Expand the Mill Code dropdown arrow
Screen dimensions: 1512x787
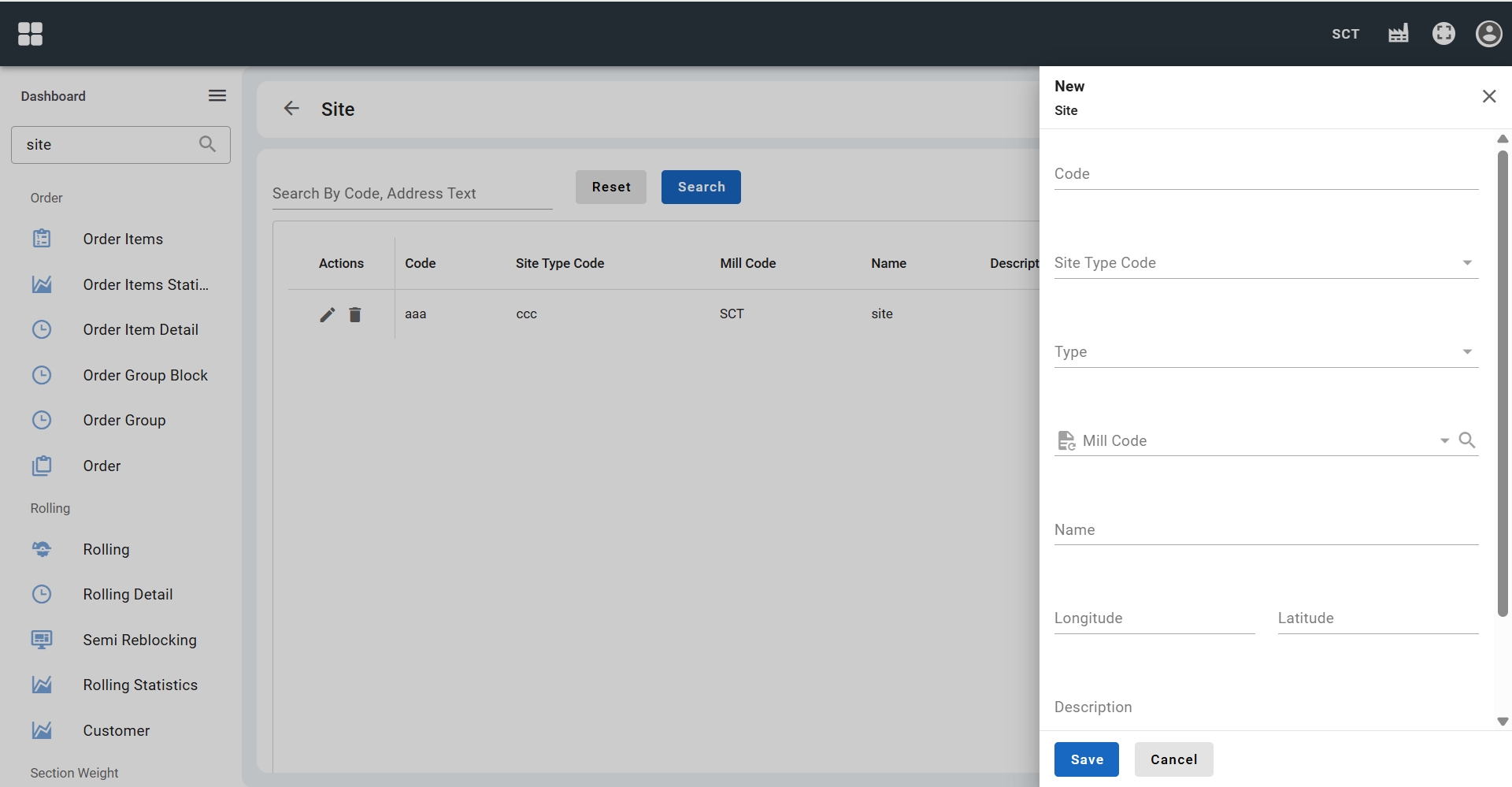coord(1444,441)
